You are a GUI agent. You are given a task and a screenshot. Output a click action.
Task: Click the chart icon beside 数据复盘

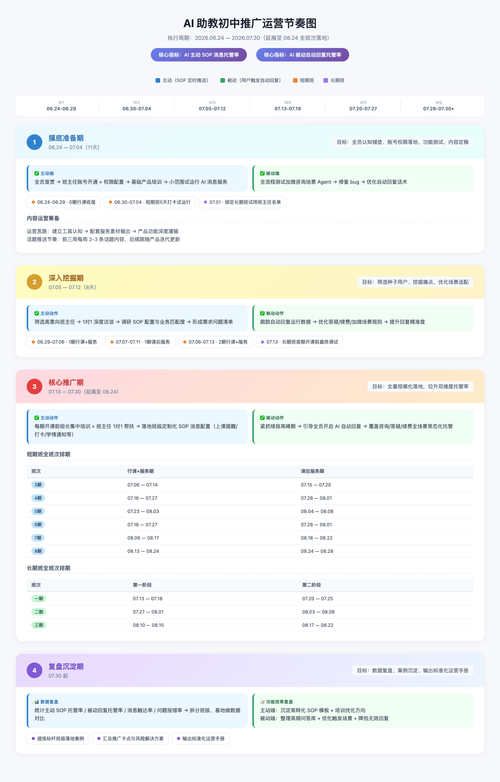pos(36,702)
